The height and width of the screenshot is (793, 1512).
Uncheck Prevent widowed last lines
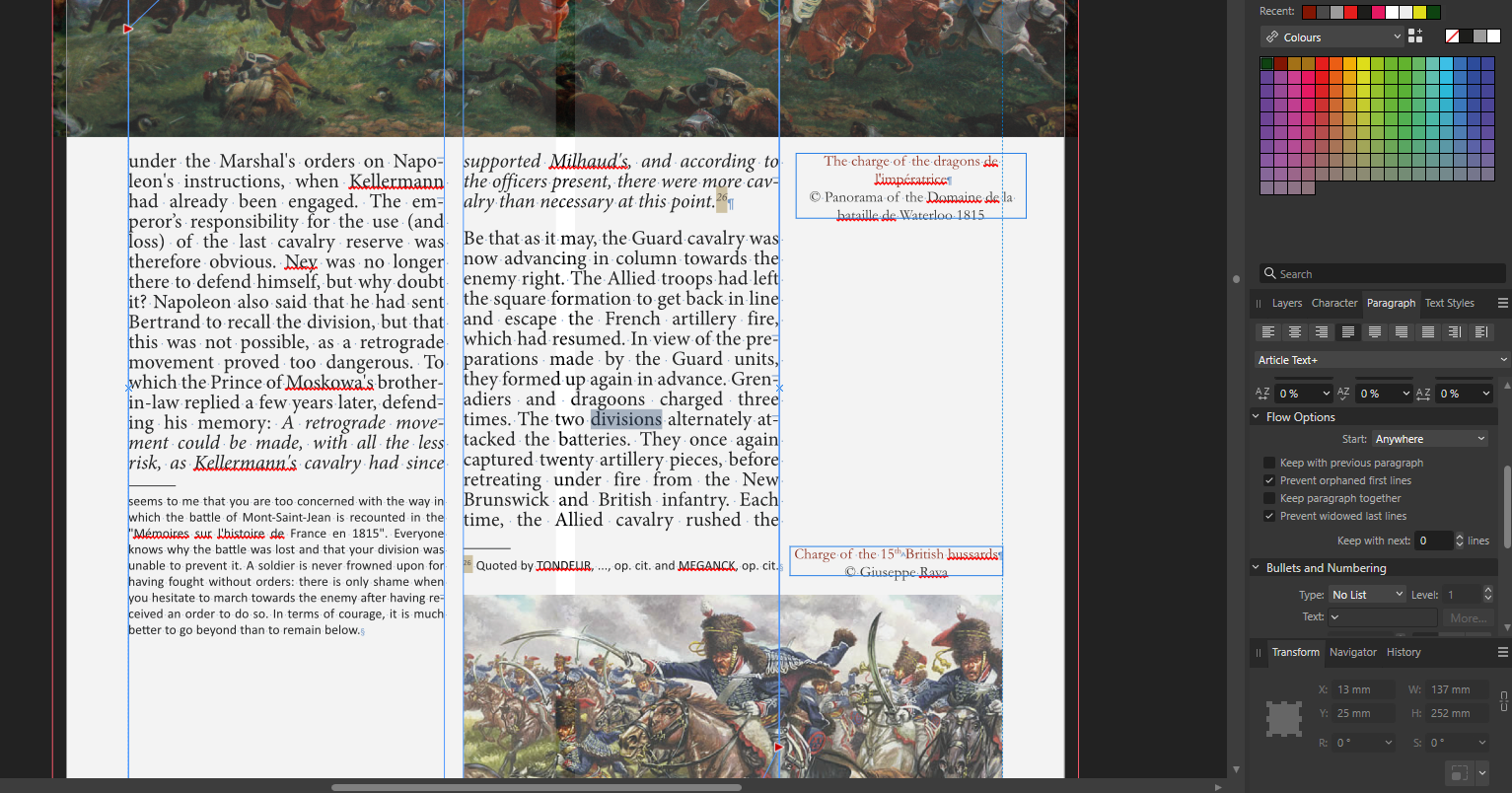[x=1269, y=516]
